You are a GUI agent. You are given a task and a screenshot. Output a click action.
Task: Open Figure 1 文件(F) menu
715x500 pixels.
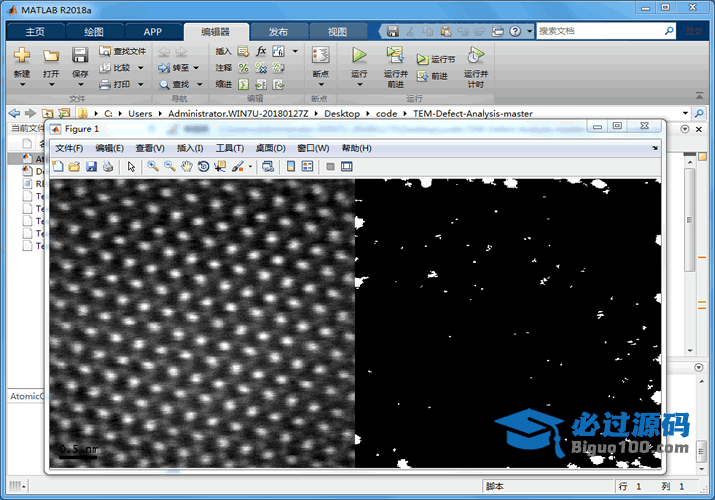[x=69, y=148]
